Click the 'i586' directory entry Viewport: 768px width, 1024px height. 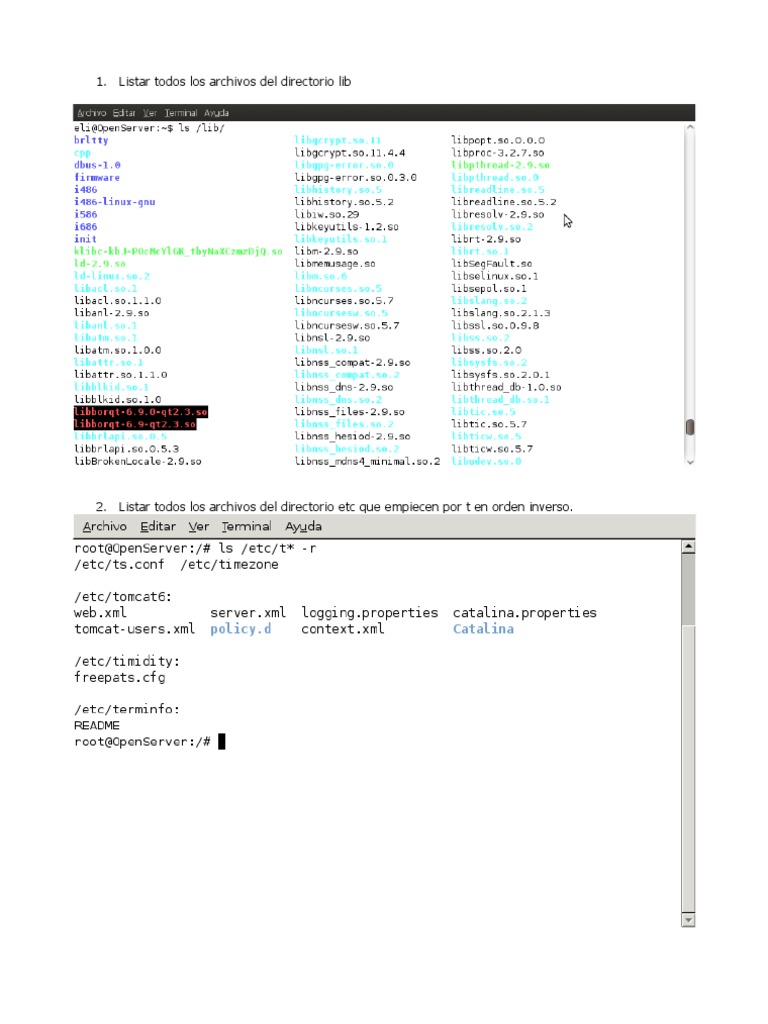coord(85,214)
